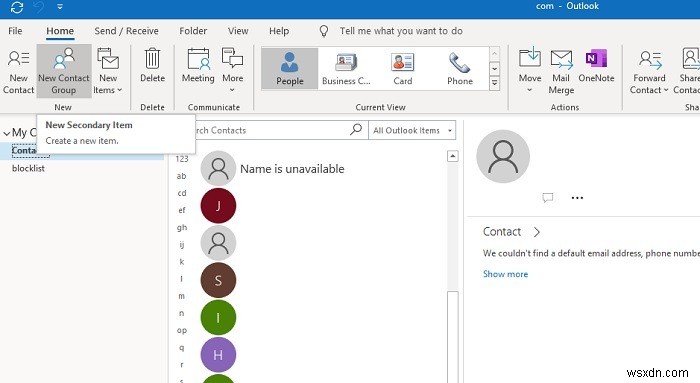Click the contact list scrollbar thumb
This screenshot has width=700, height=383.
pyautogui.click(x=453, y=337)
